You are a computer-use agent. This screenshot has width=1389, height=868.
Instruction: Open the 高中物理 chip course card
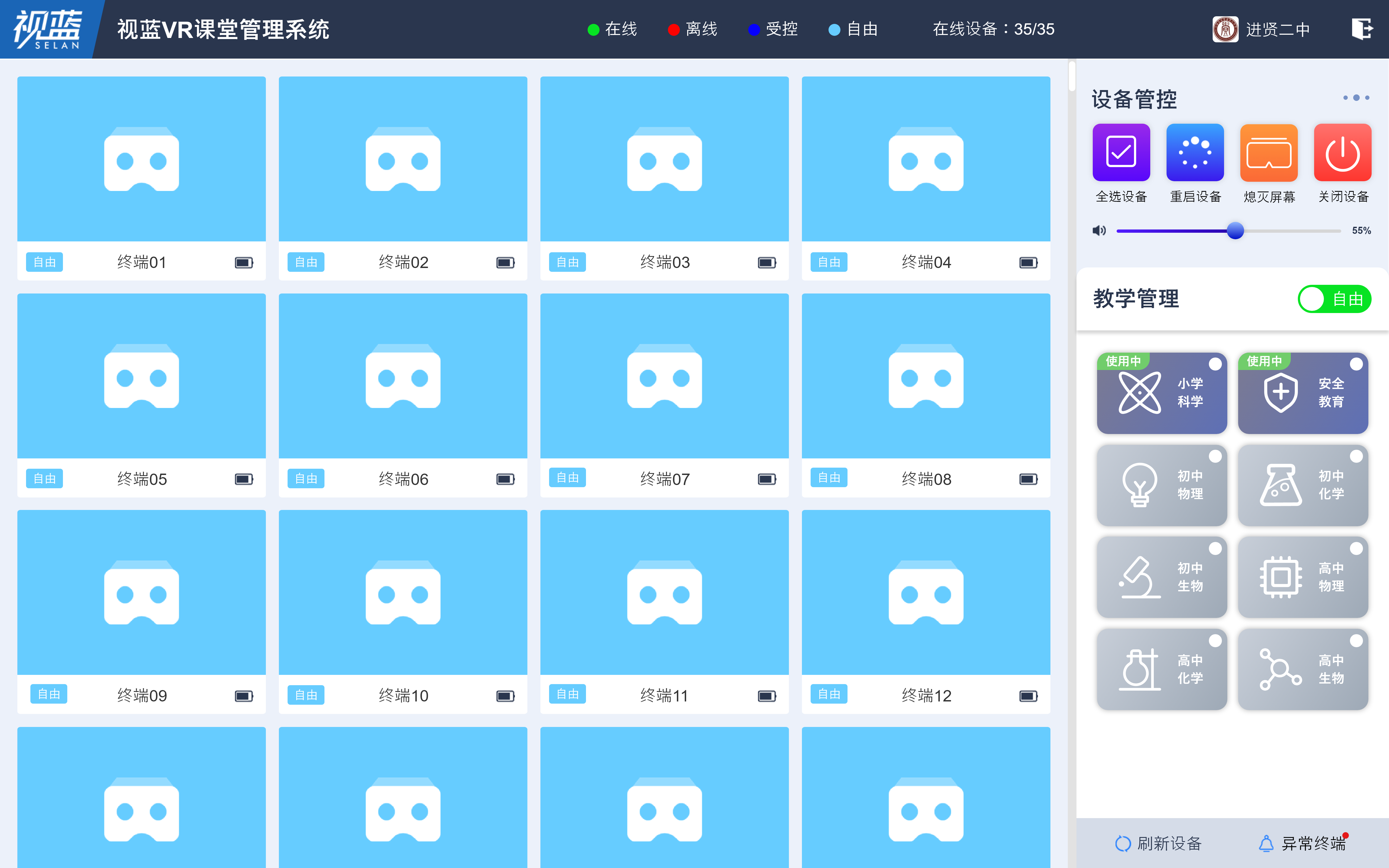[1303, 577]
